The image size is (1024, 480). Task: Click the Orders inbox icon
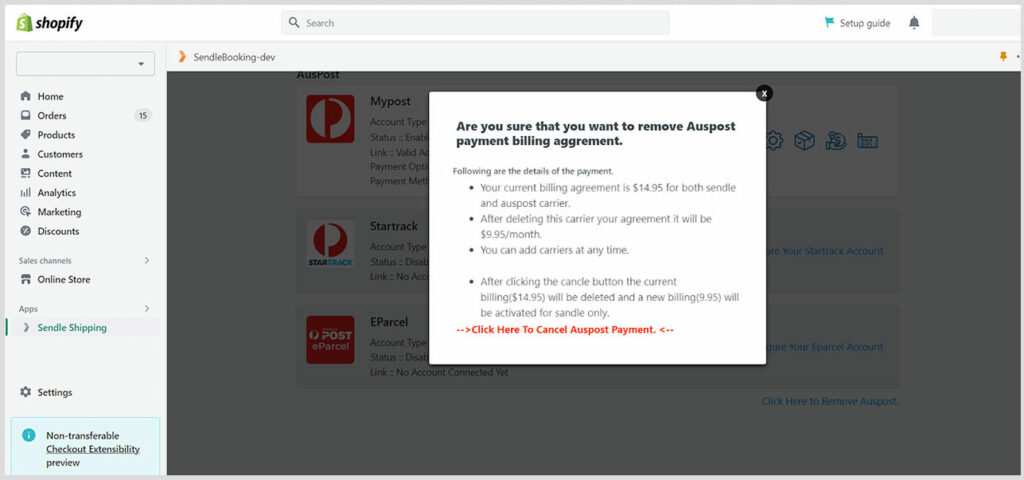[25, 115]
